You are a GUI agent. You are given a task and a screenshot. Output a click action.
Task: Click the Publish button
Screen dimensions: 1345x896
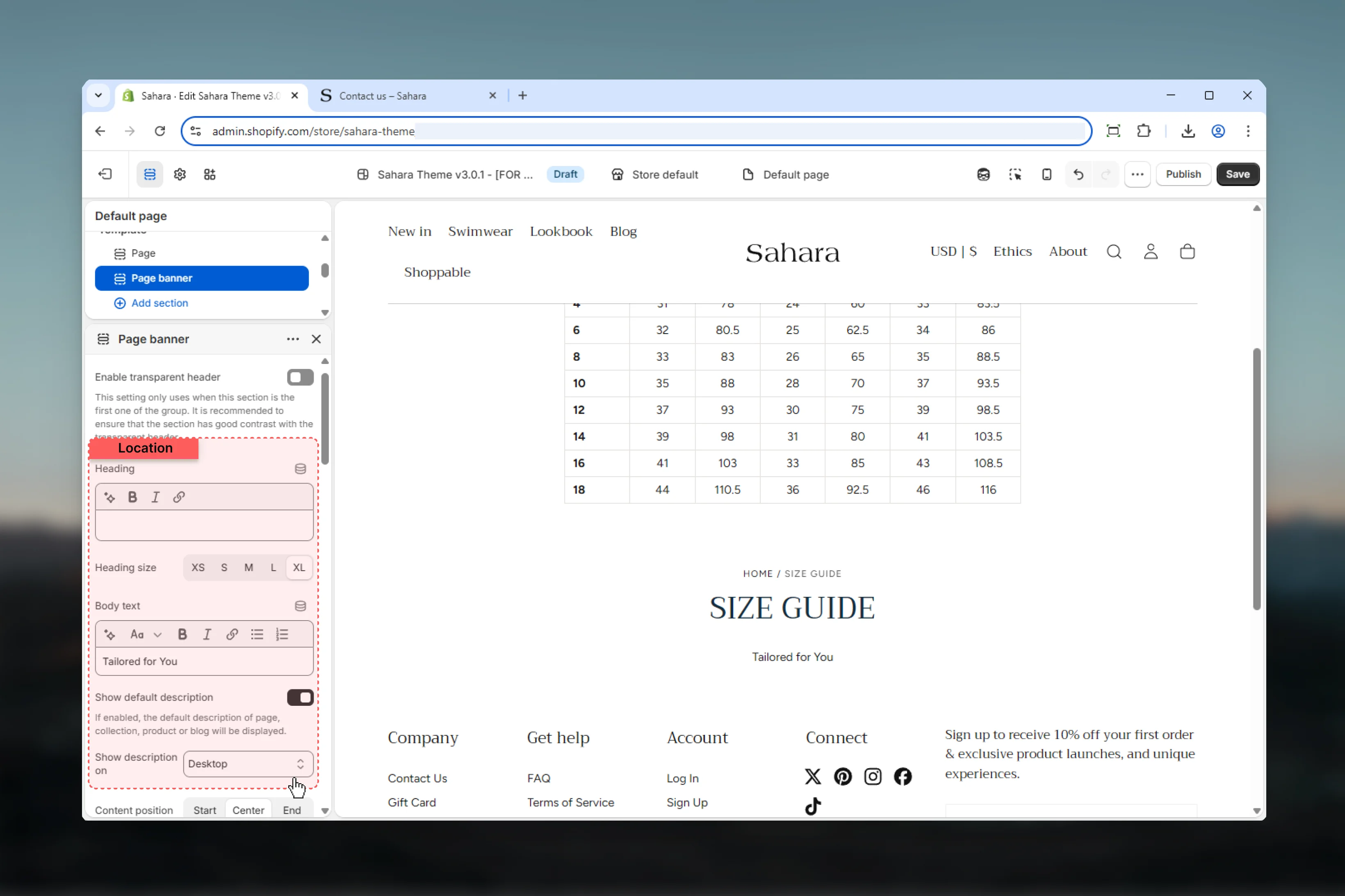coord(1183,174)
